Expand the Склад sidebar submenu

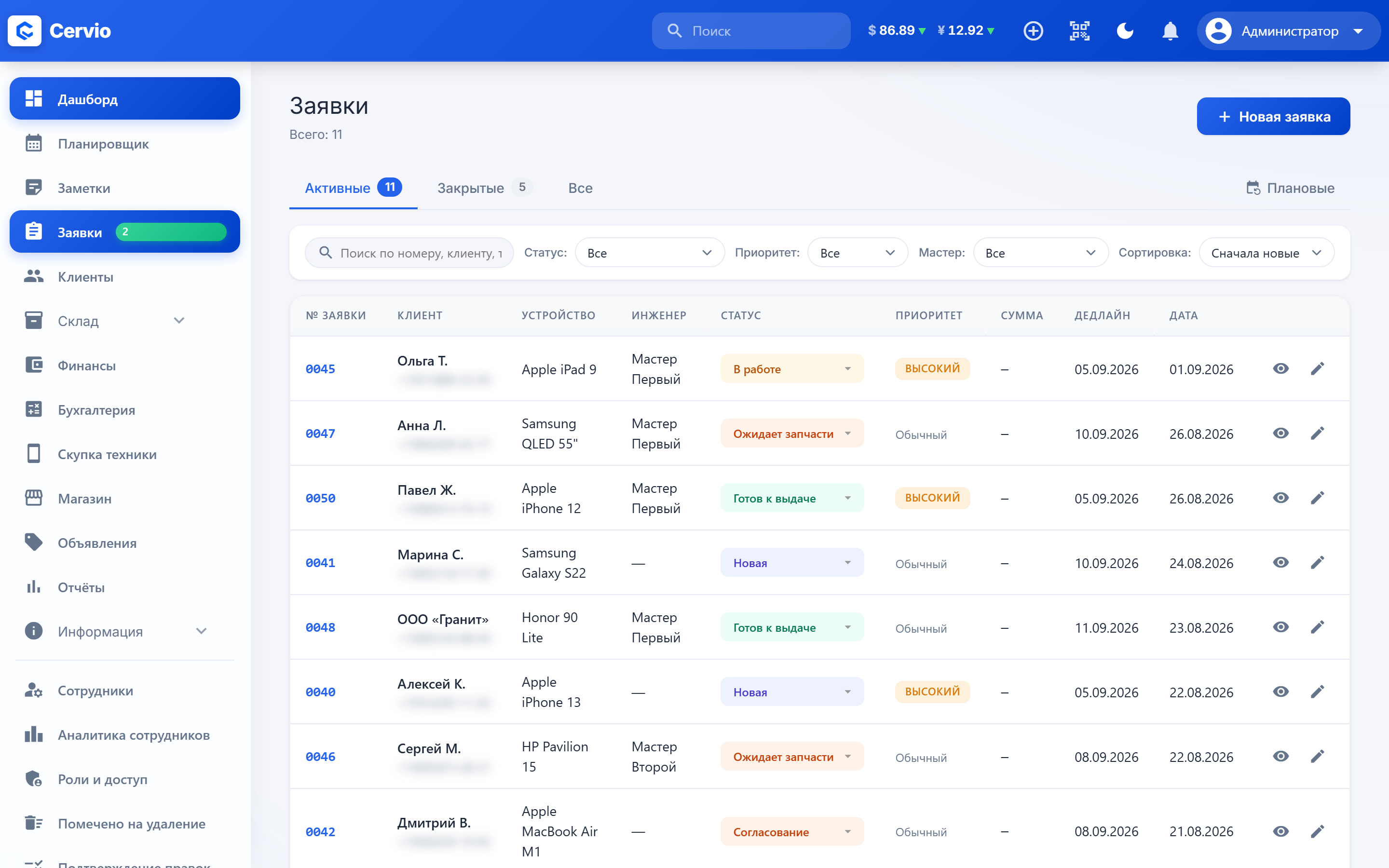tap(179, 321)
